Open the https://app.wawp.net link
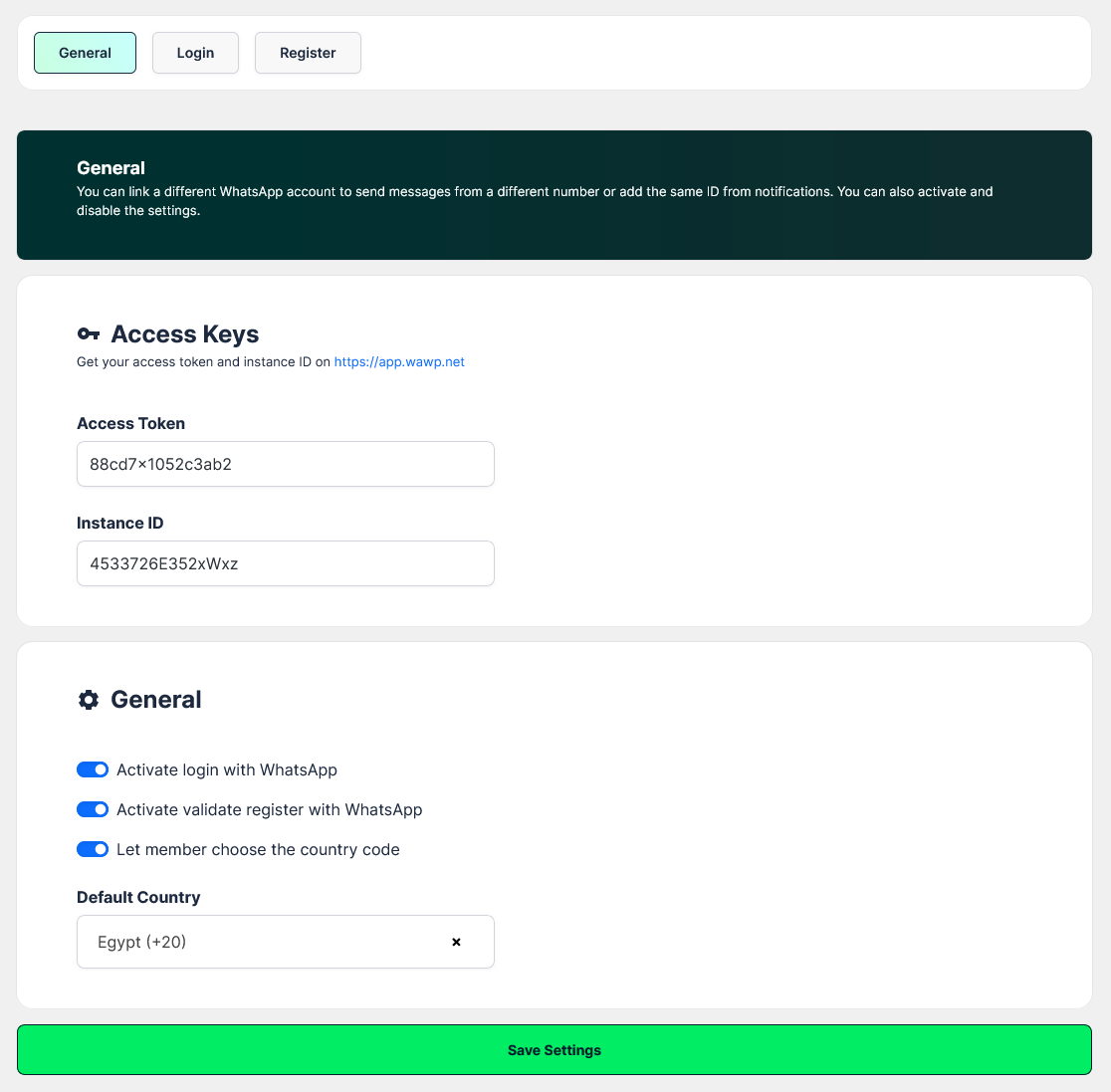Screen dimensions: 1111x1092 click(x=399, y=362)
